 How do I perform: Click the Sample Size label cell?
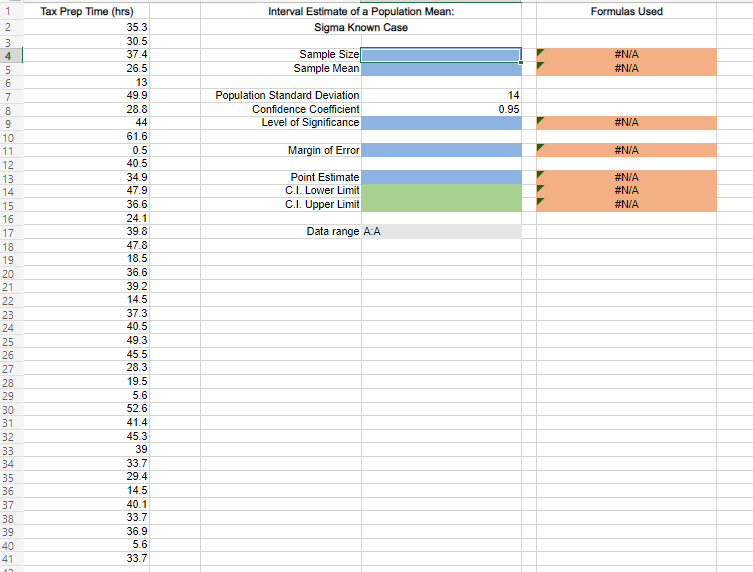(x=281, y=55)
